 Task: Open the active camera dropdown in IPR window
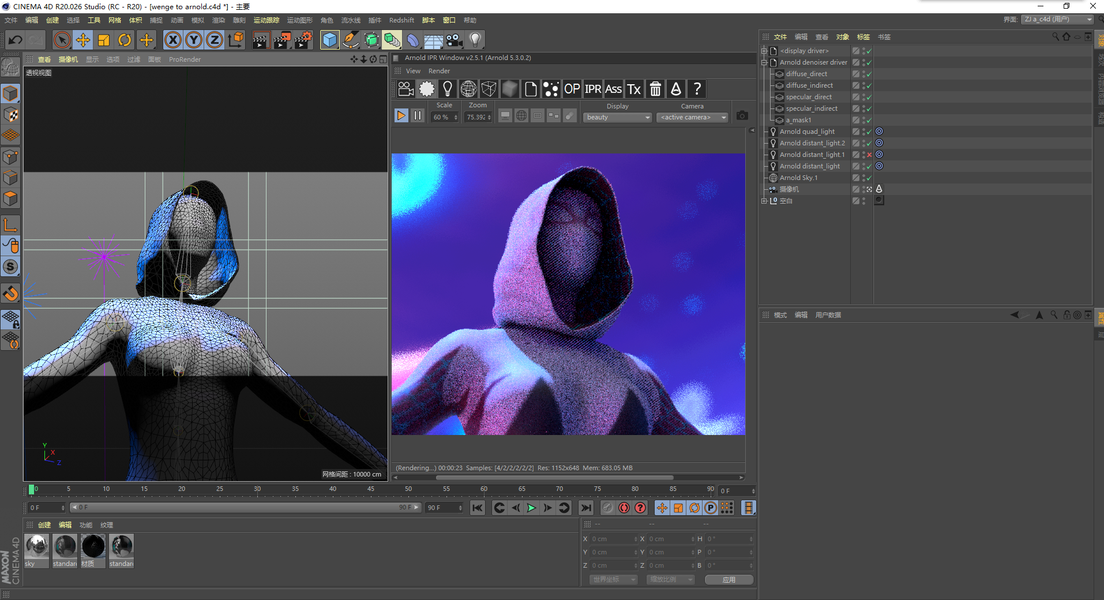coord(692,118)
